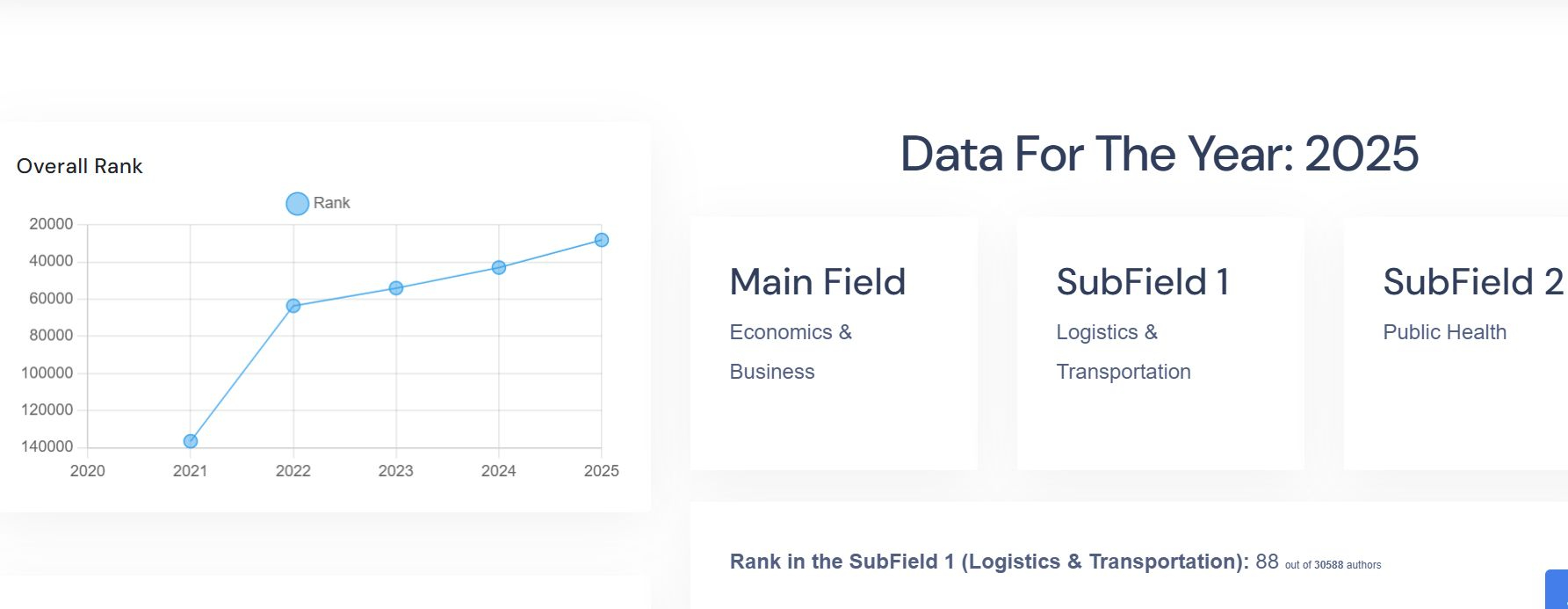
Task: Select the SubField 1 card heading
Action: [x=1143, y=282]
